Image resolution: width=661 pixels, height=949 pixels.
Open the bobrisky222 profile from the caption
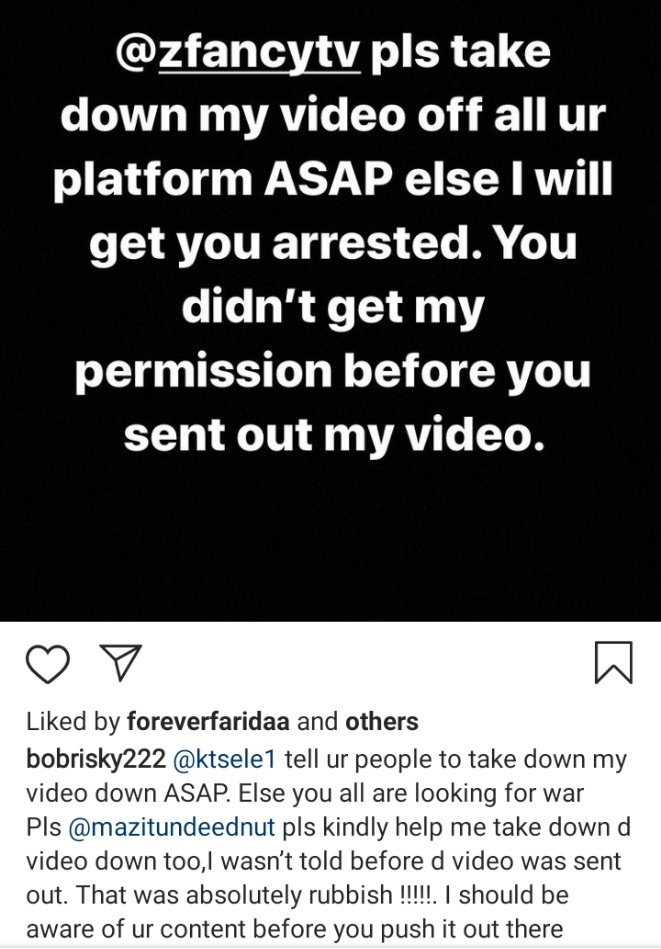(97, 759)
